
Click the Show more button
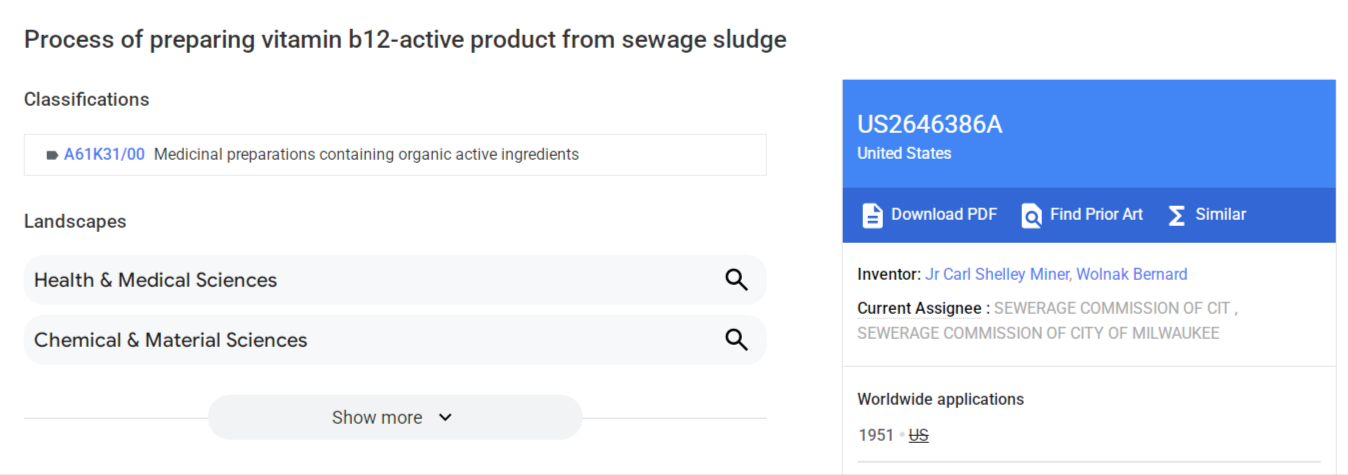click(x=395, y=417)
